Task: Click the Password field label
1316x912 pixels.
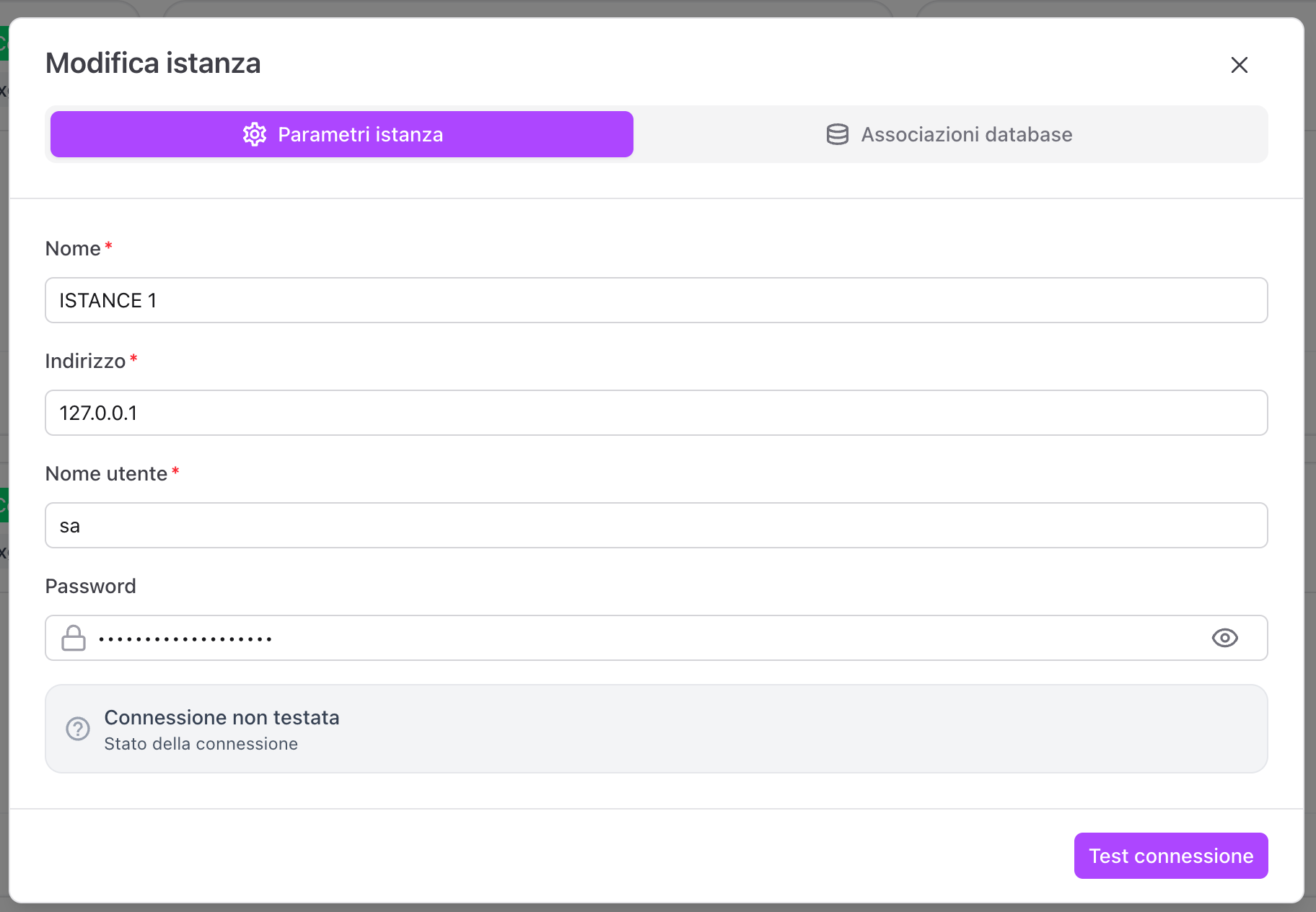Action: [90, 586]
